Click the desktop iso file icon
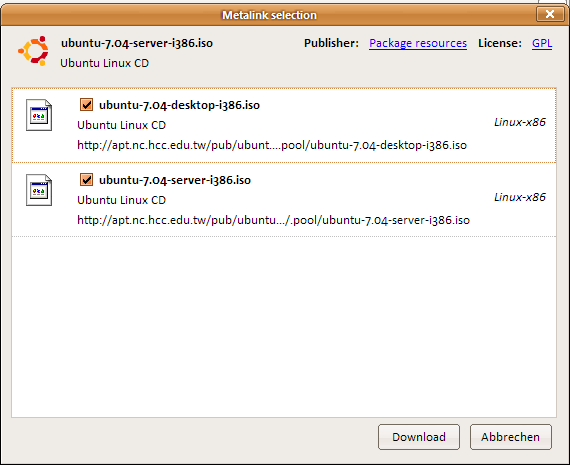 pos(39,115)
